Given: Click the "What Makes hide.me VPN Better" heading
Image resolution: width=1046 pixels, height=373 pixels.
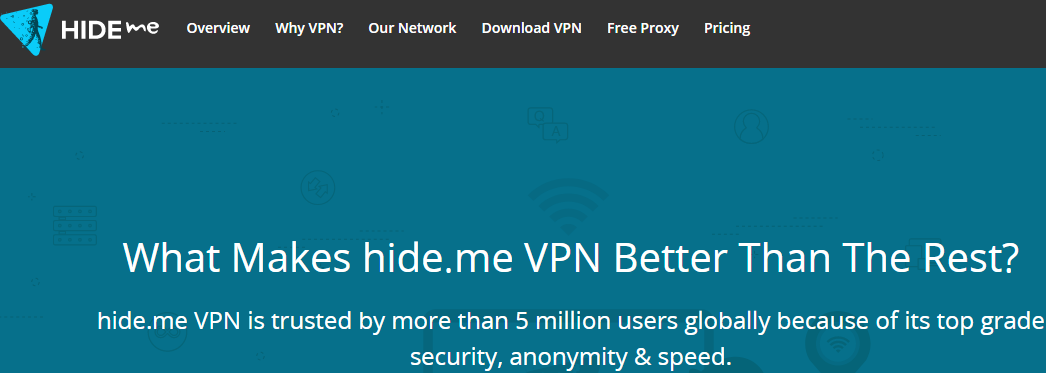Looking at the screenshot, I should (x=570, y=258).
